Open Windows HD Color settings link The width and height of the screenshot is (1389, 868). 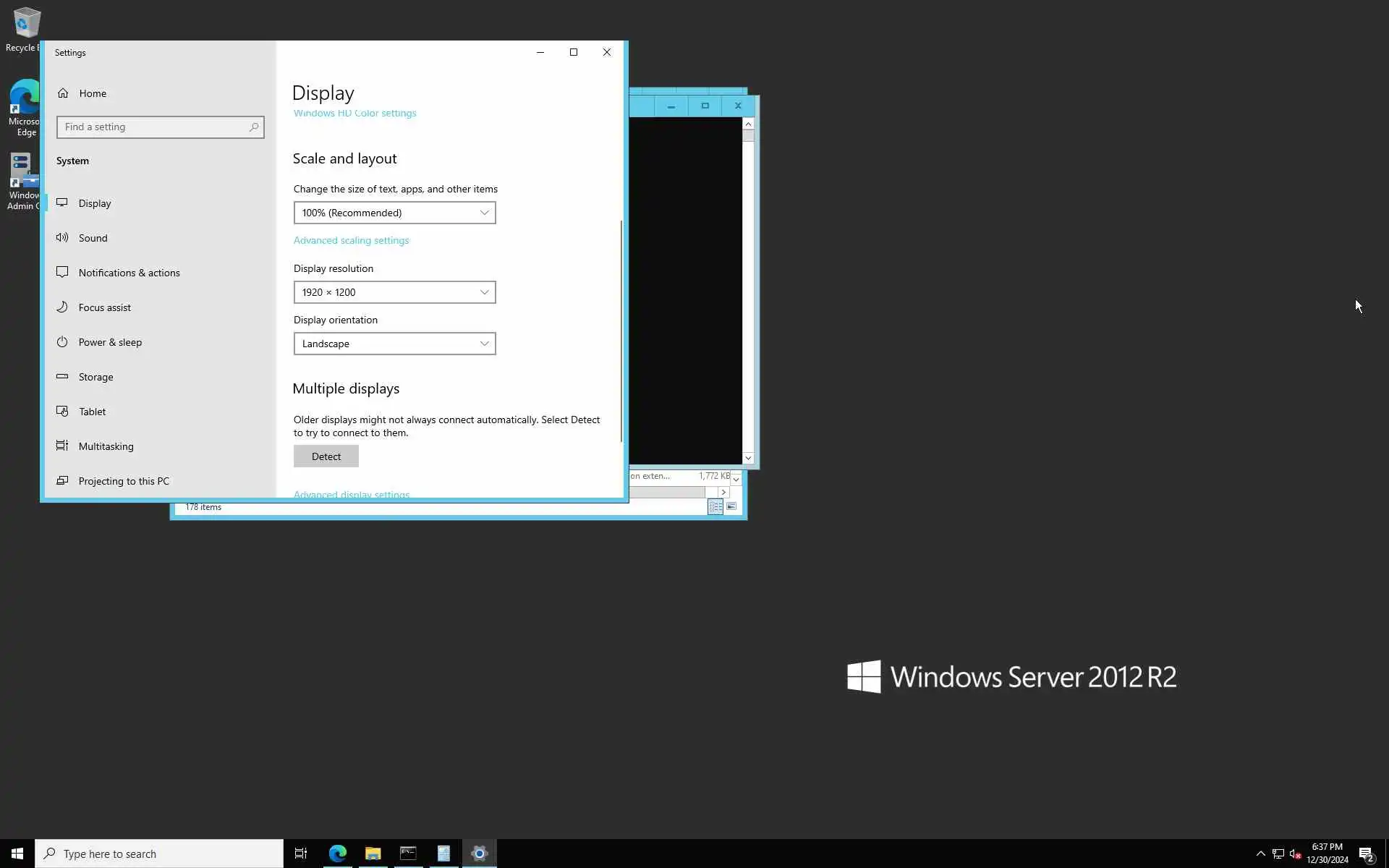(x=354, y=114)
